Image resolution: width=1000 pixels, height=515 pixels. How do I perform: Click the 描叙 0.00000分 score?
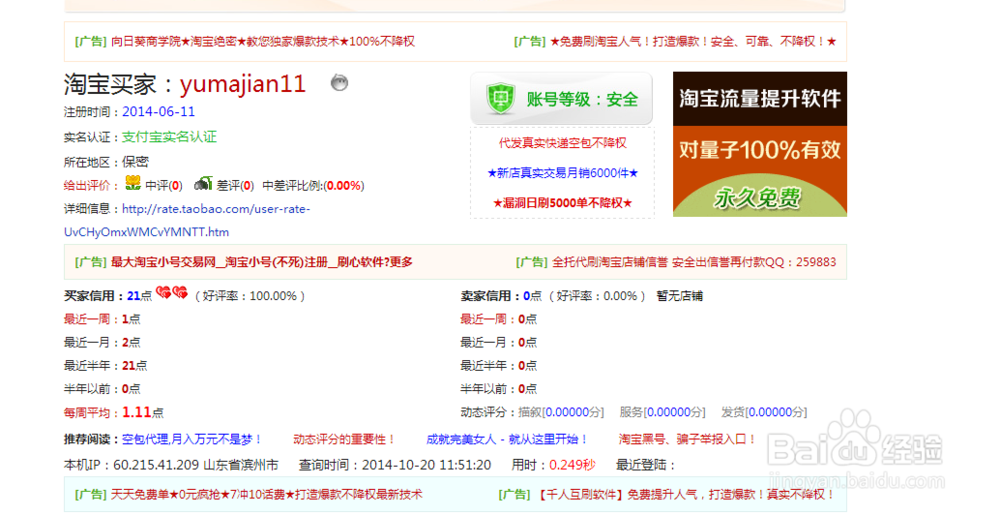coord(561,412)
